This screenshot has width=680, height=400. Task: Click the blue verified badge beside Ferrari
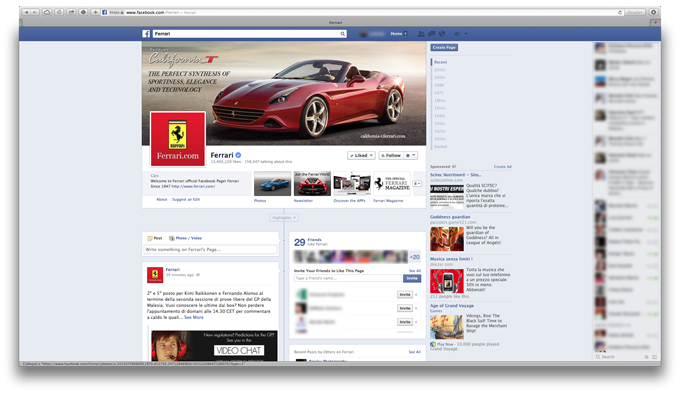click(x=239, y=155)
